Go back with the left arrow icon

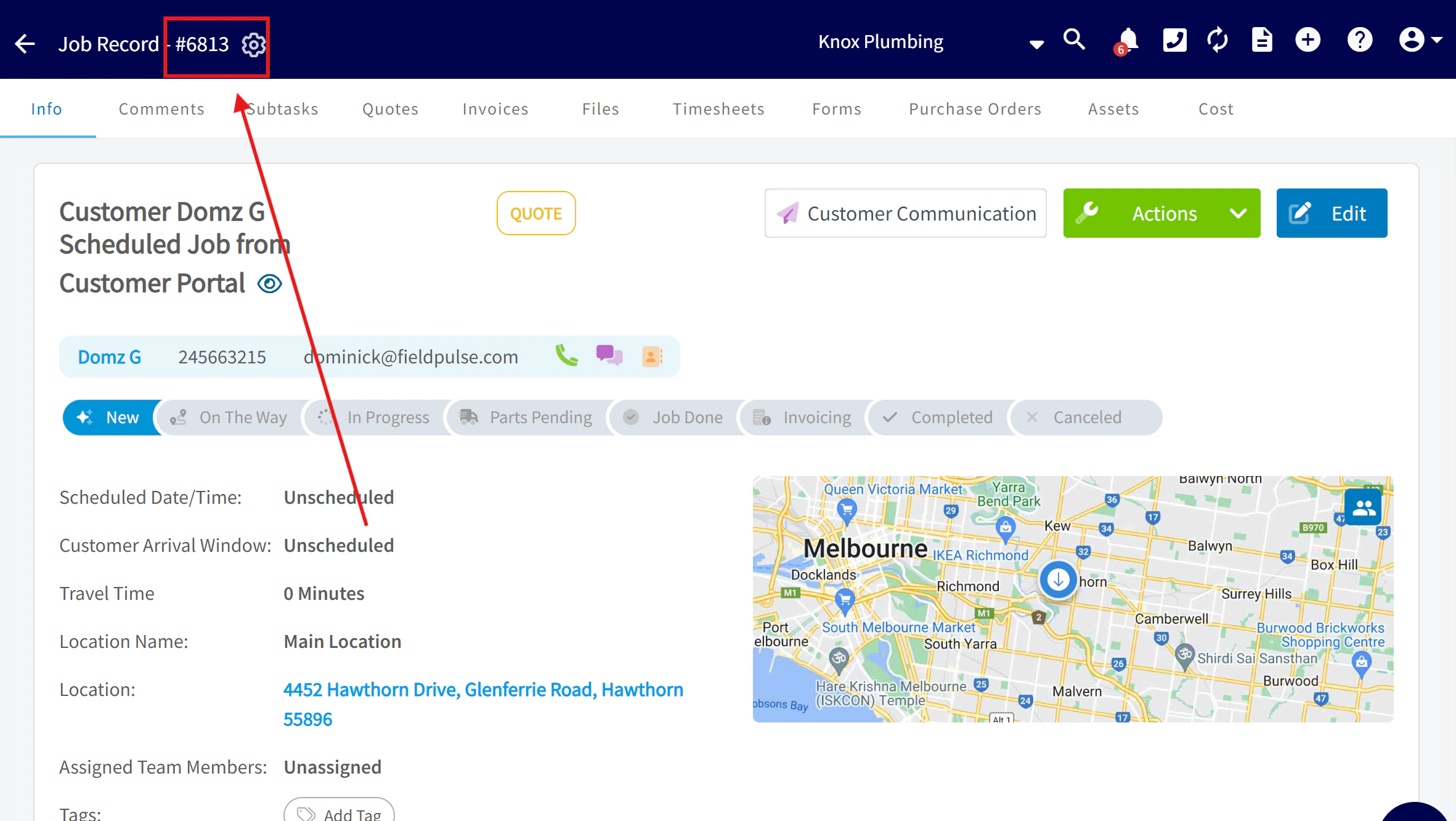[25, 44]
